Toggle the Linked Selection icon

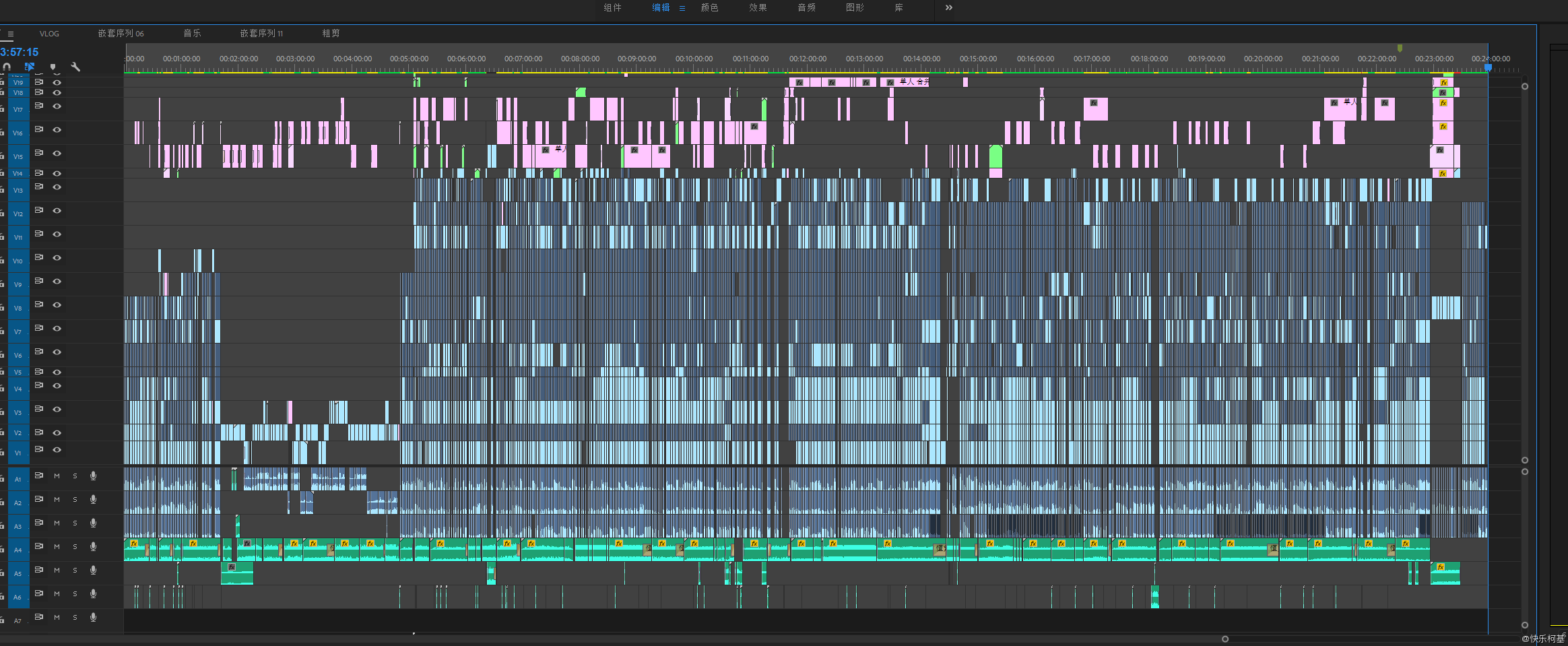pos(30,67)
